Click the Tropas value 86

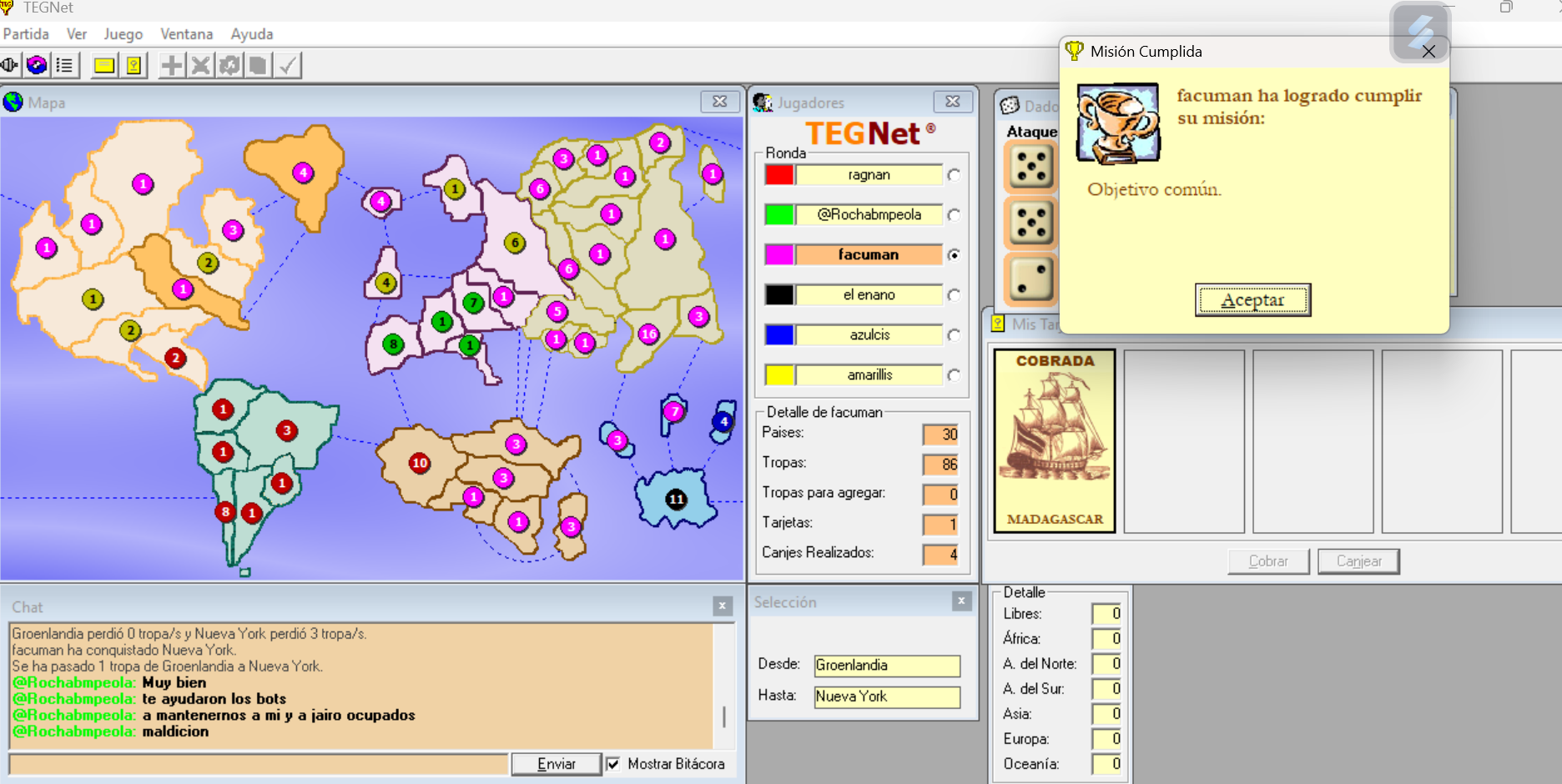tap(941, 465)
